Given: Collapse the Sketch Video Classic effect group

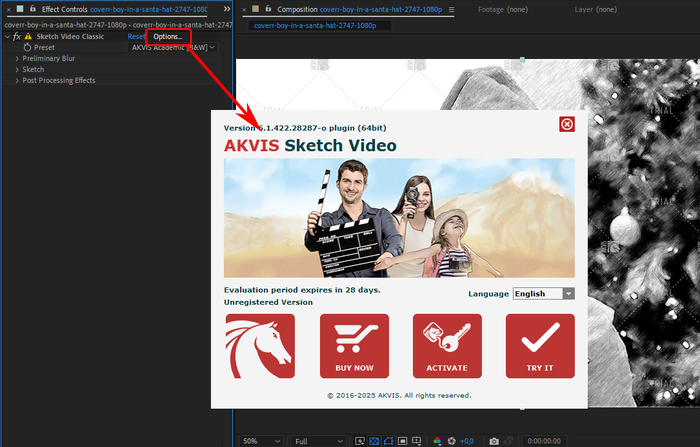Looking at the screenshot, I should pos(7,37).
